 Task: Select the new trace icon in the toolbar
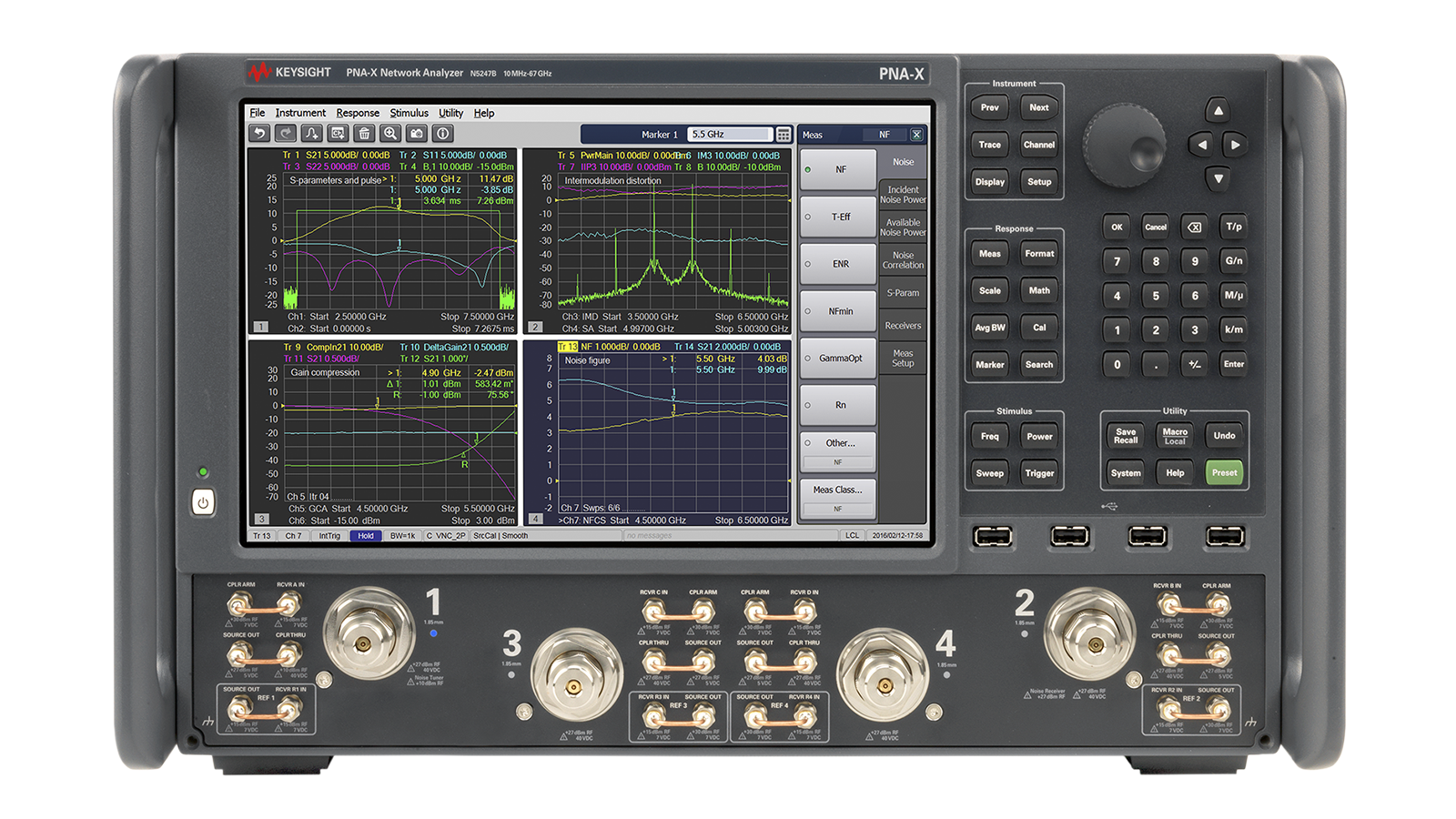(x=310, y=134)
